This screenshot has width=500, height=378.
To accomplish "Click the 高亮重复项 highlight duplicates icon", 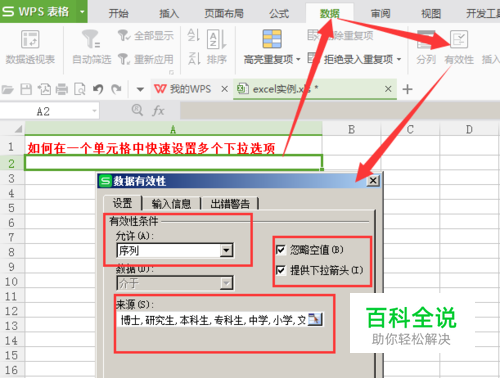I will tap(272, 39).
